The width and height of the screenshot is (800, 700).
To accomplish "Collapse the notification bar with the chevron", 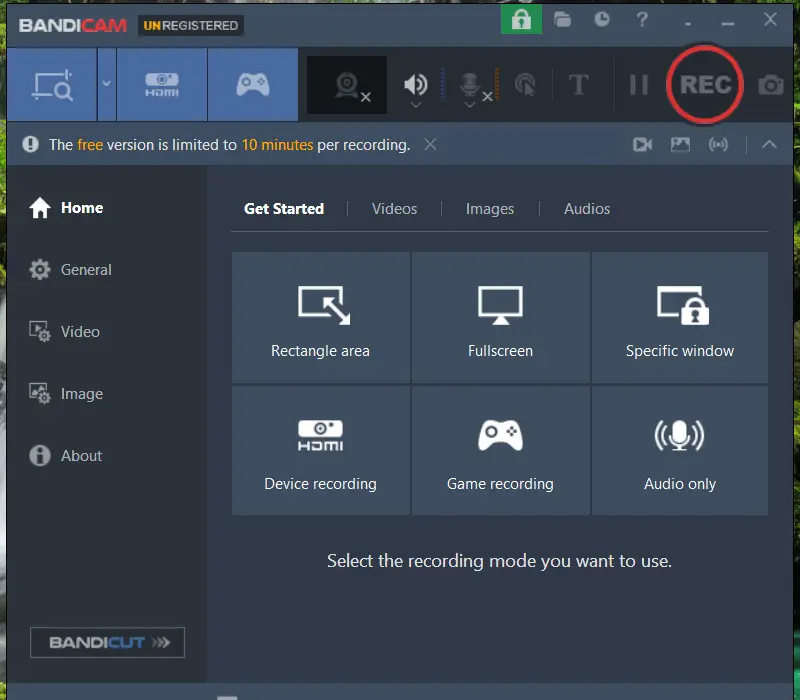I will point(770,144).
